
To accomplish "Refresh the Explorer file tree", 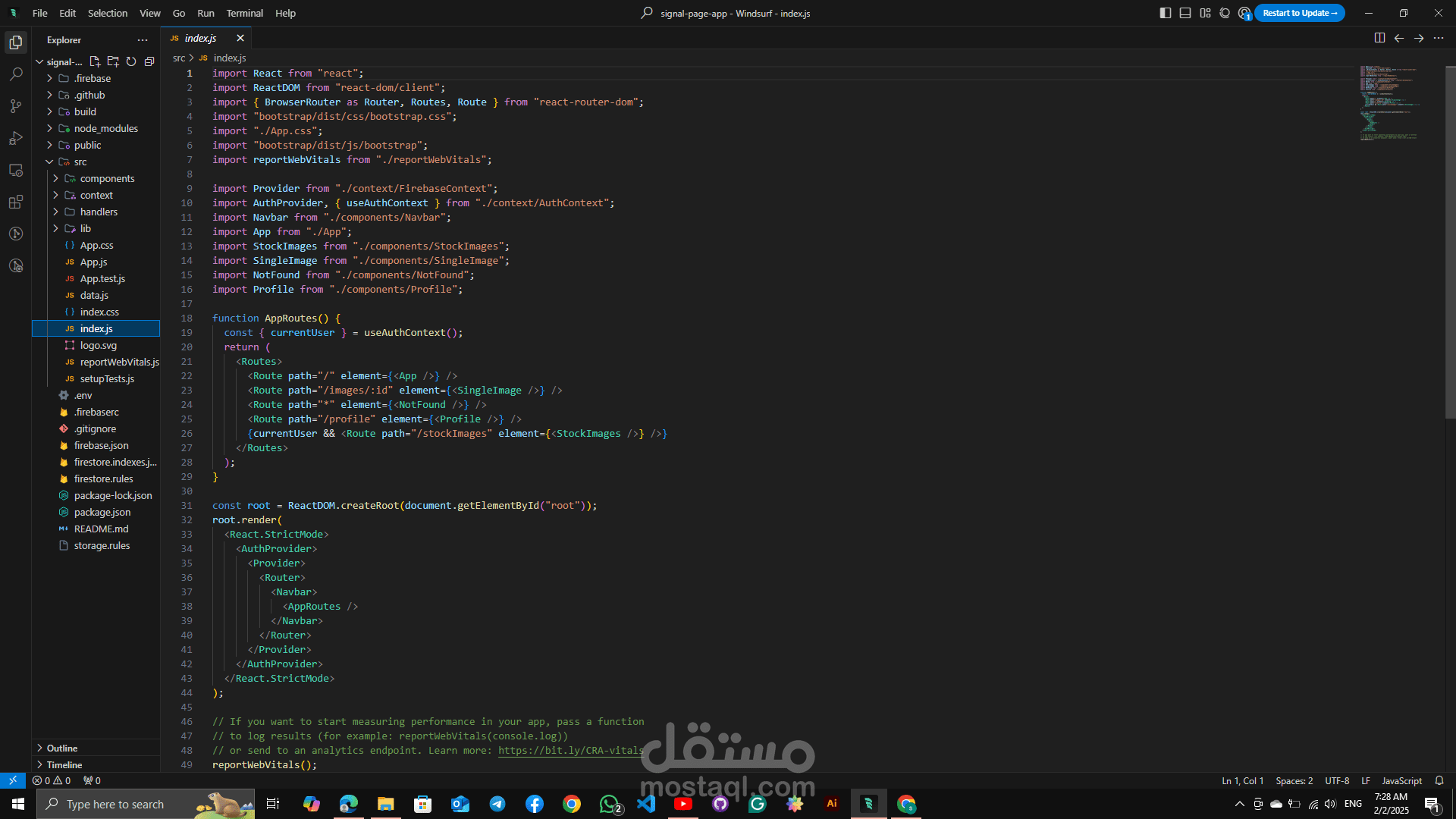I will [x=131, y=61].
